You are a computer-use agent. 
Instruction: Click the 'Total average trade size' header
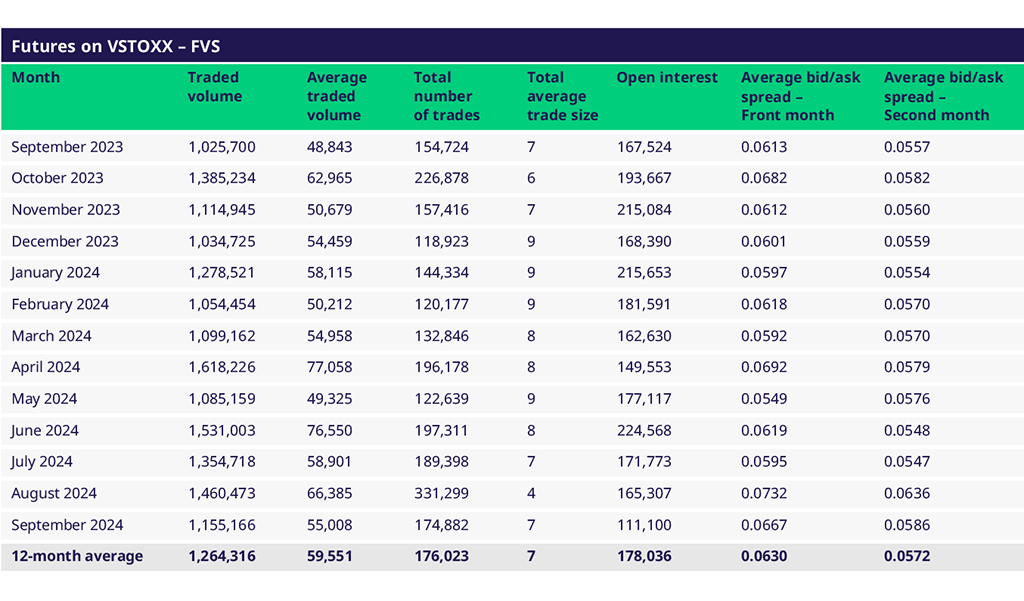tap(562, 96)
